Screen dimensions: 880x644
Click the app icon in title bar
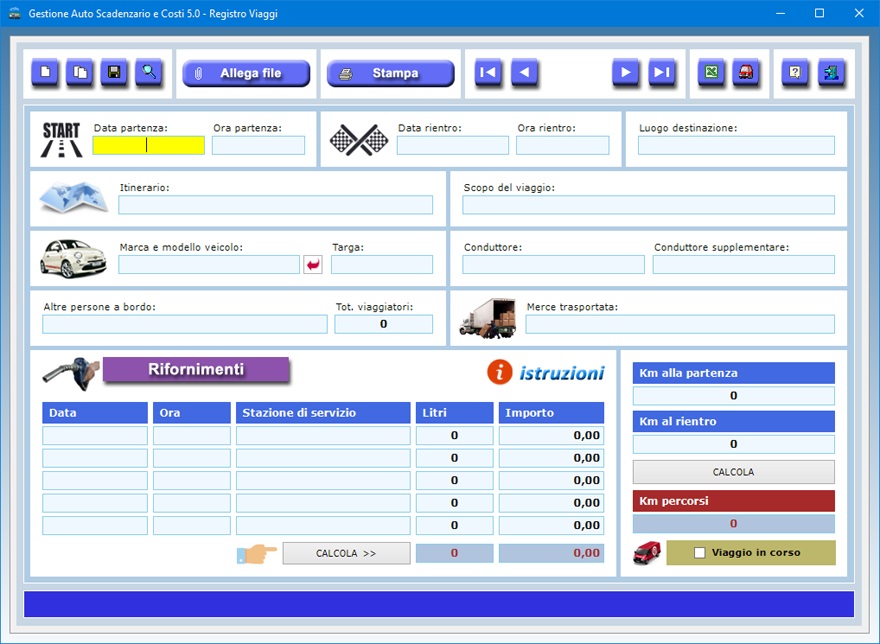point(14,13)
